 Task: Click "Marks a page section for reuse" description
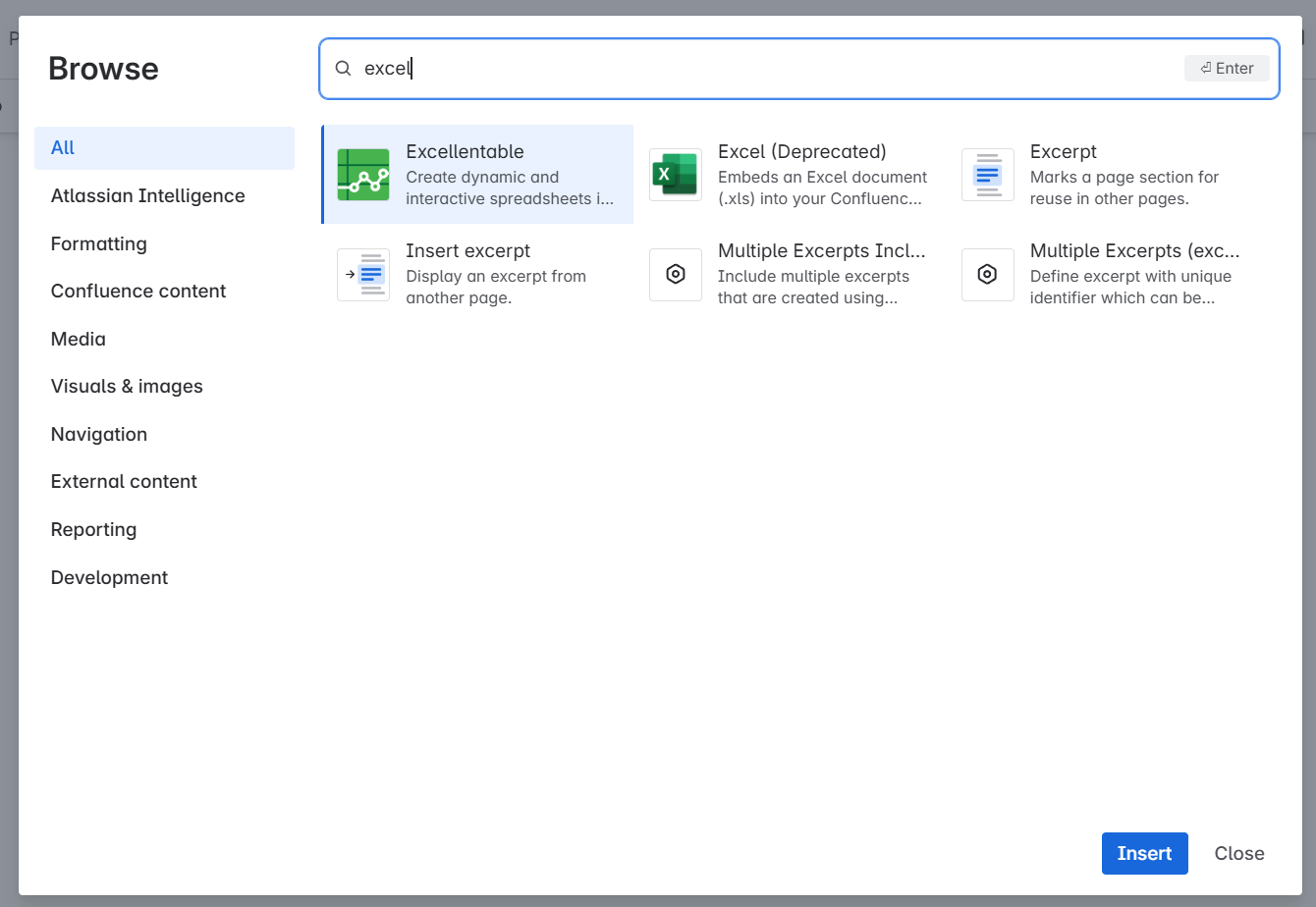point(1124,187)
